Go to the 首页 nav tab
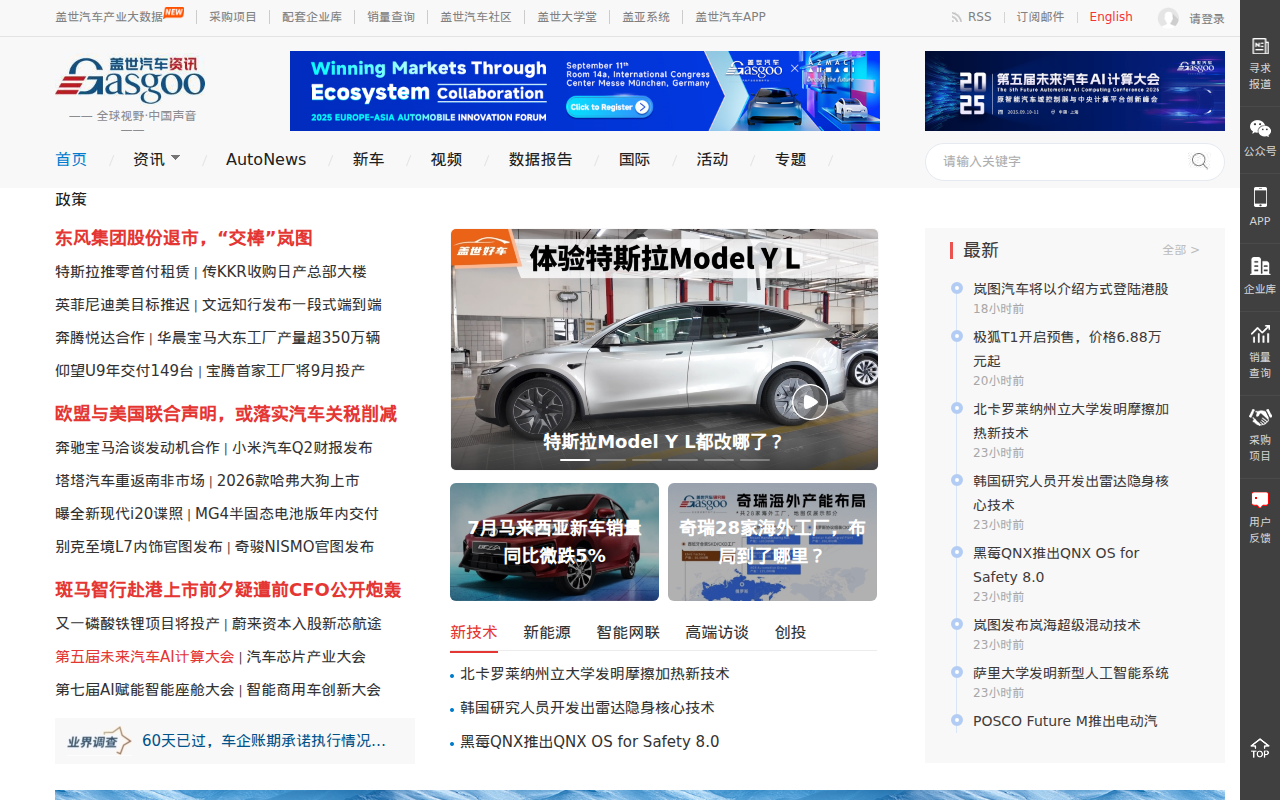The width and height of the screenshot is (1280, 800). coord(71,159)
